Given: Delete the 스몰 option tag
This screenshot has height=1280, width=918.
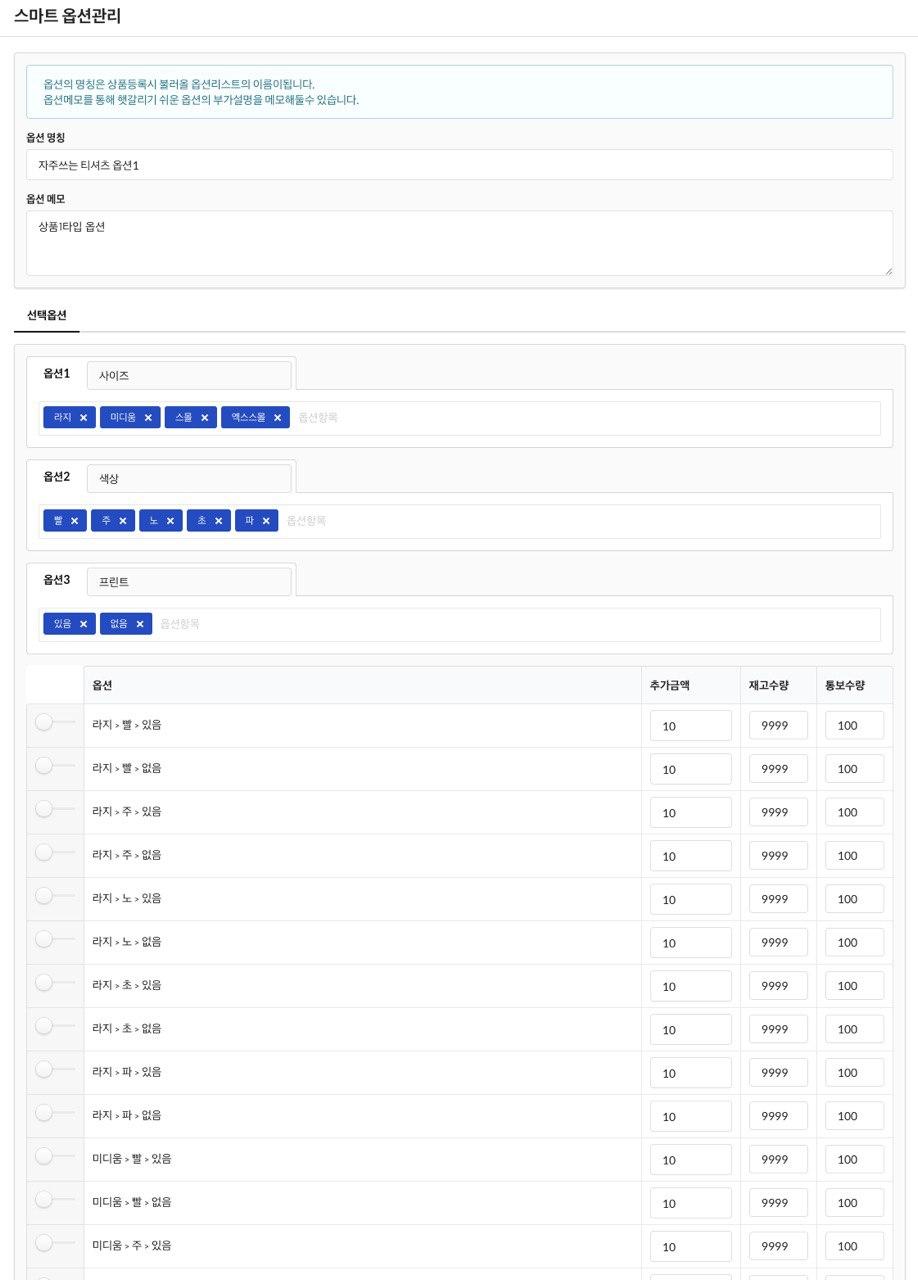Looking at the screenshot, I should click(204, 418).
